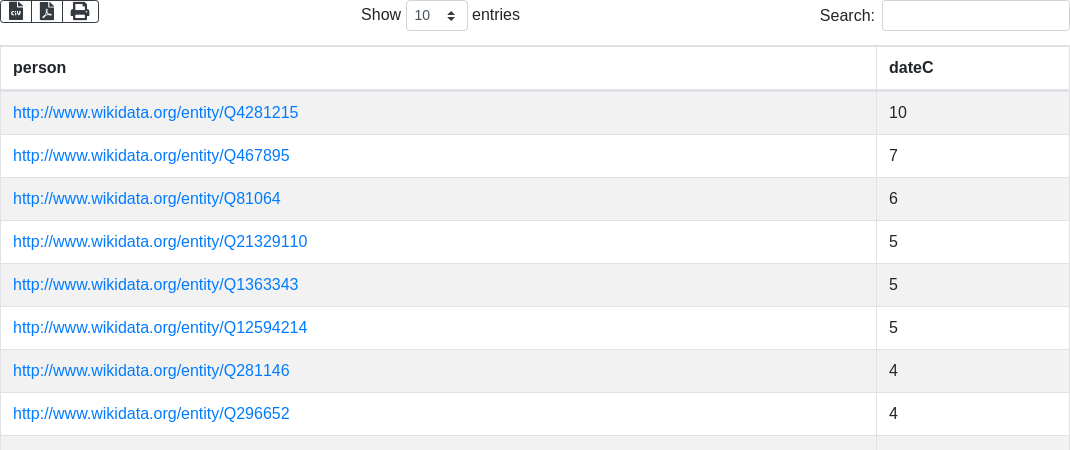Open the Show entries count dropdown

pyautogui.click(x=437, y=15)
